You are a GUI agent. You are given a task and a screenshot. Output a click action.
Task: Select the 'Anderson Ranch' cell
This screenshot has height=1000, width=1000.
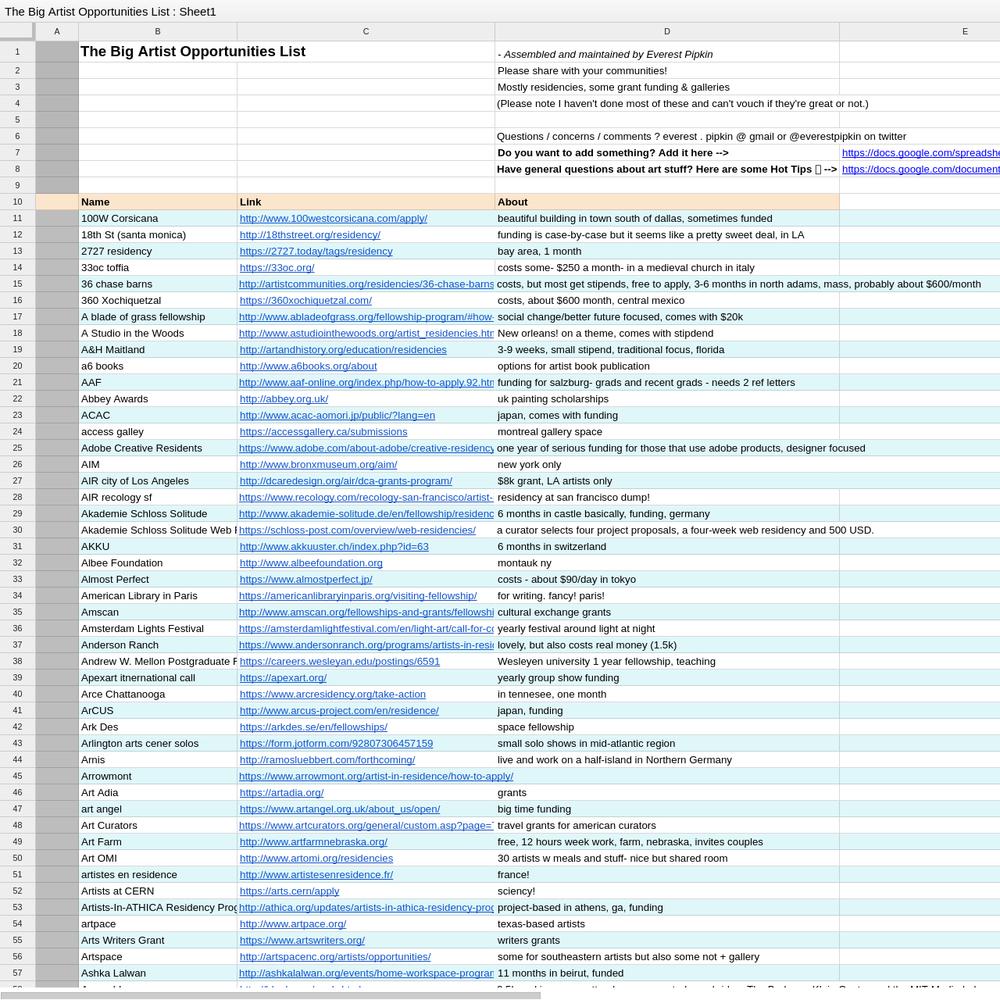click(158, 645)
